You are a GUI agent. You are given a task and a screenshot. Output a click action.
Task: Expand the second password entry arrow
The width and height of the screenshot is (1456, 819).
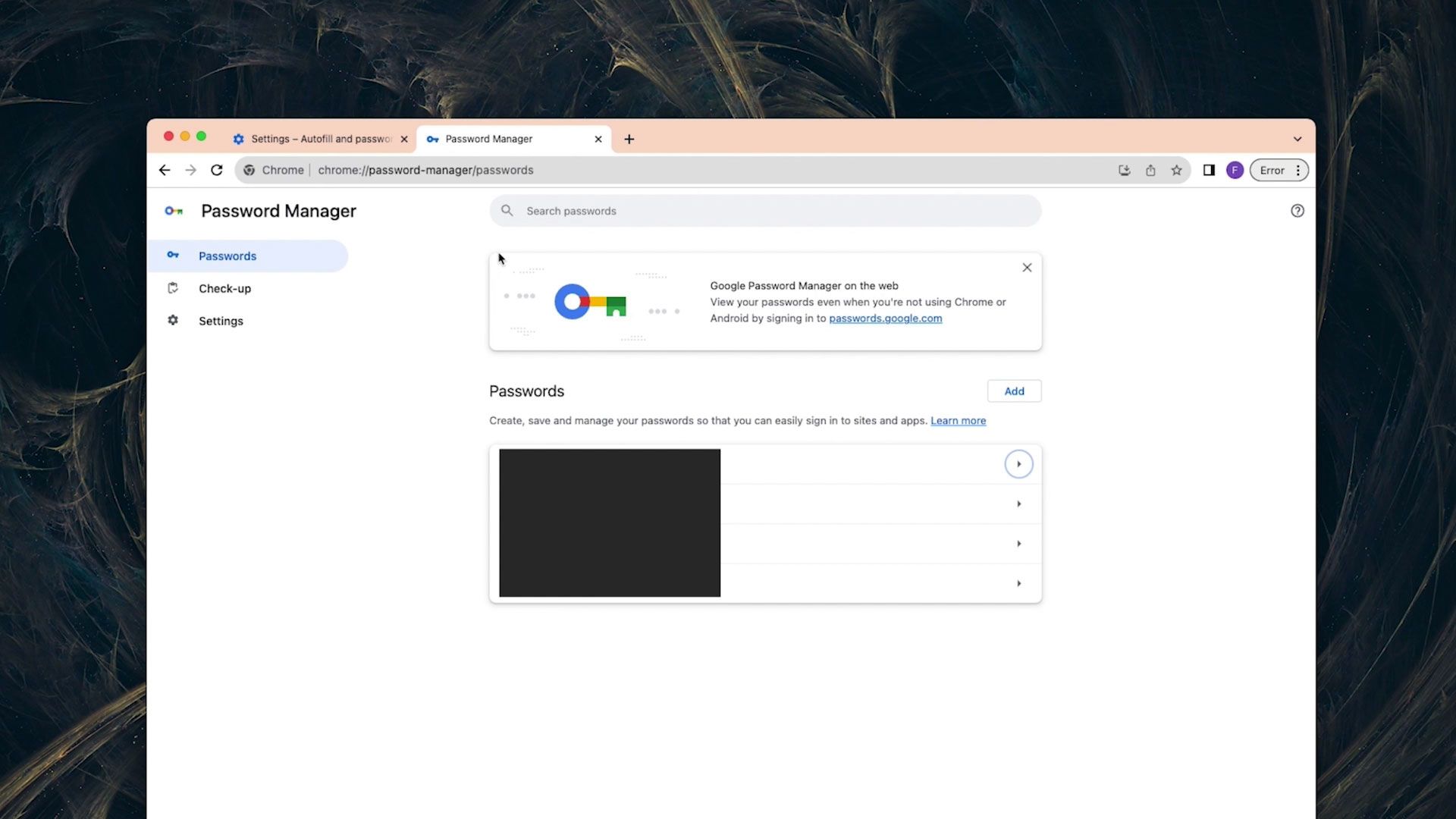[x=1018, y=504]
